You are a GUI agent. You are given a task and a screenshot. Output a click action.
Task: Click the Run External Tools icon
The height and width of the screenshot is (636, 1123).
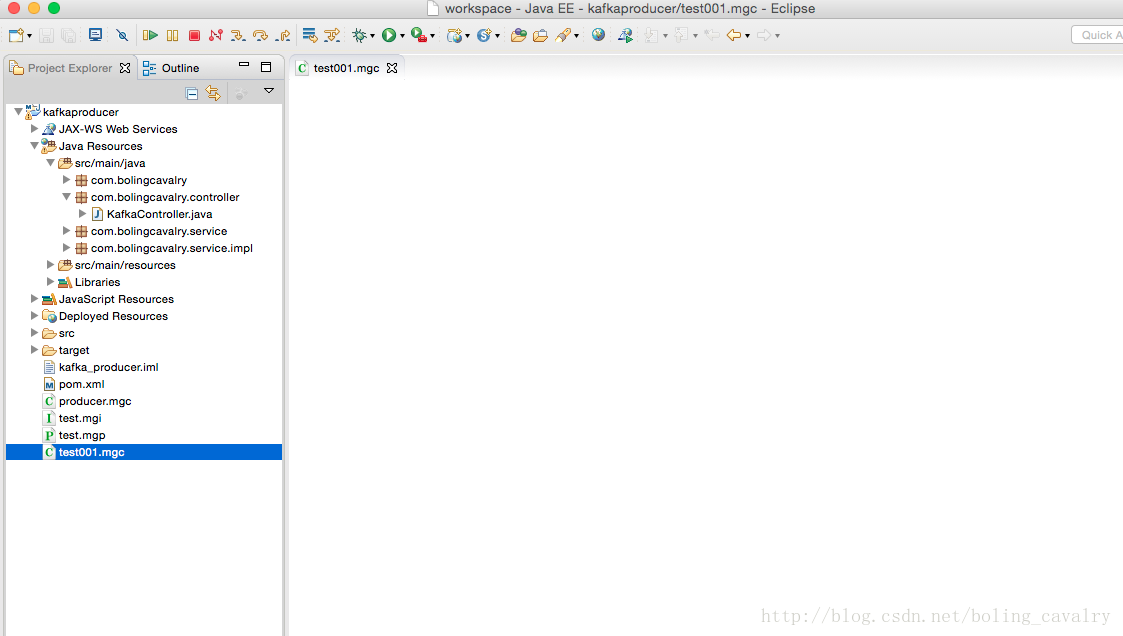(x=420, y=35)
